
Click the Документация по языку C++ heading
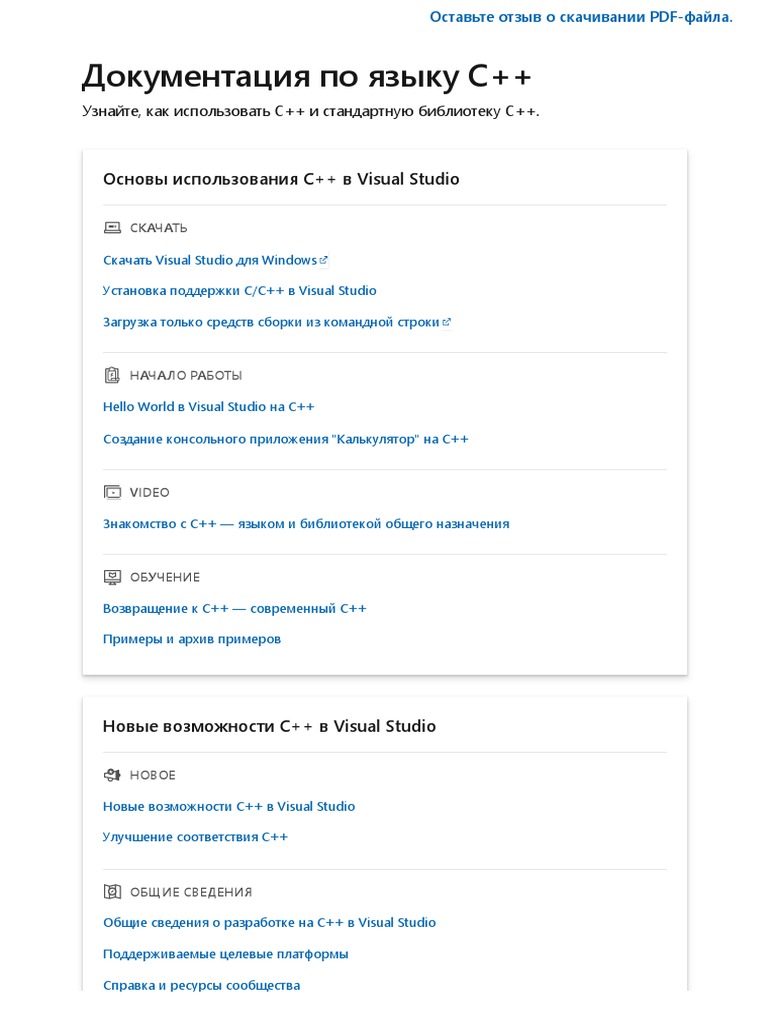pos(306,77)
